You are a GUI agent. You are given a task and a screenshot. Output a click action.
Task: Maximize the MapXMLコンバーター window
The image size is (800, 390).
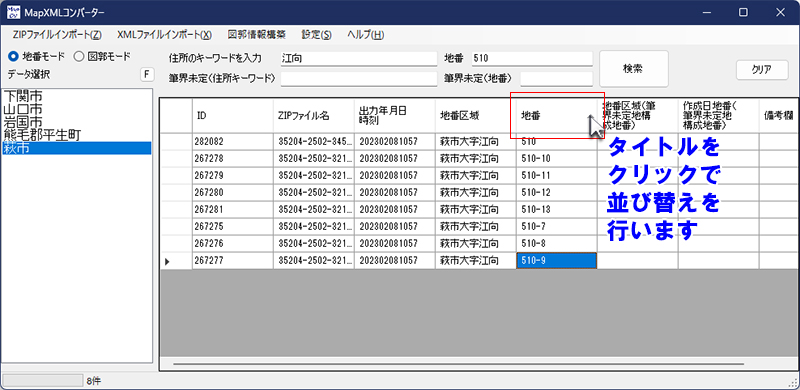coord(743,12)
